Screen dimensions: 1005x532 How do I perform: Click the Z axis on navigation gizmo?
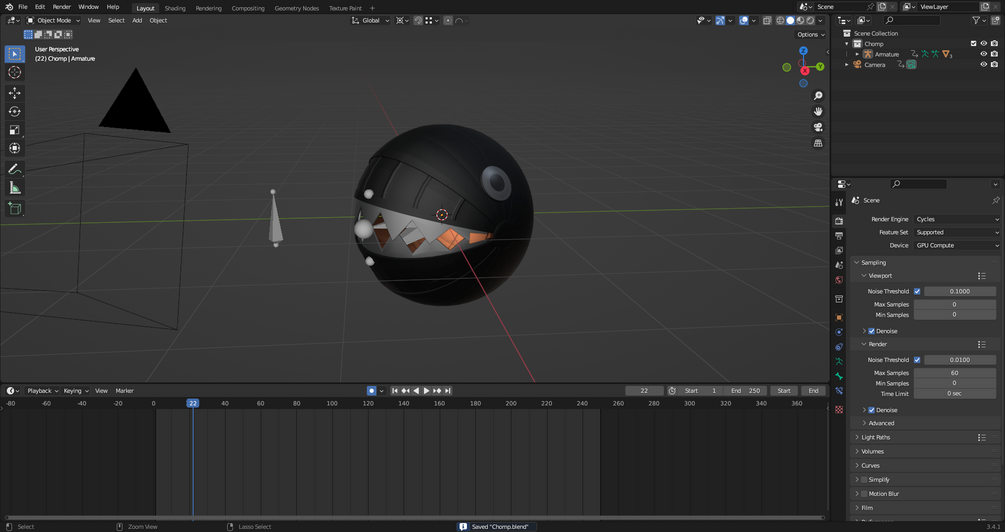tap(803, 51)
